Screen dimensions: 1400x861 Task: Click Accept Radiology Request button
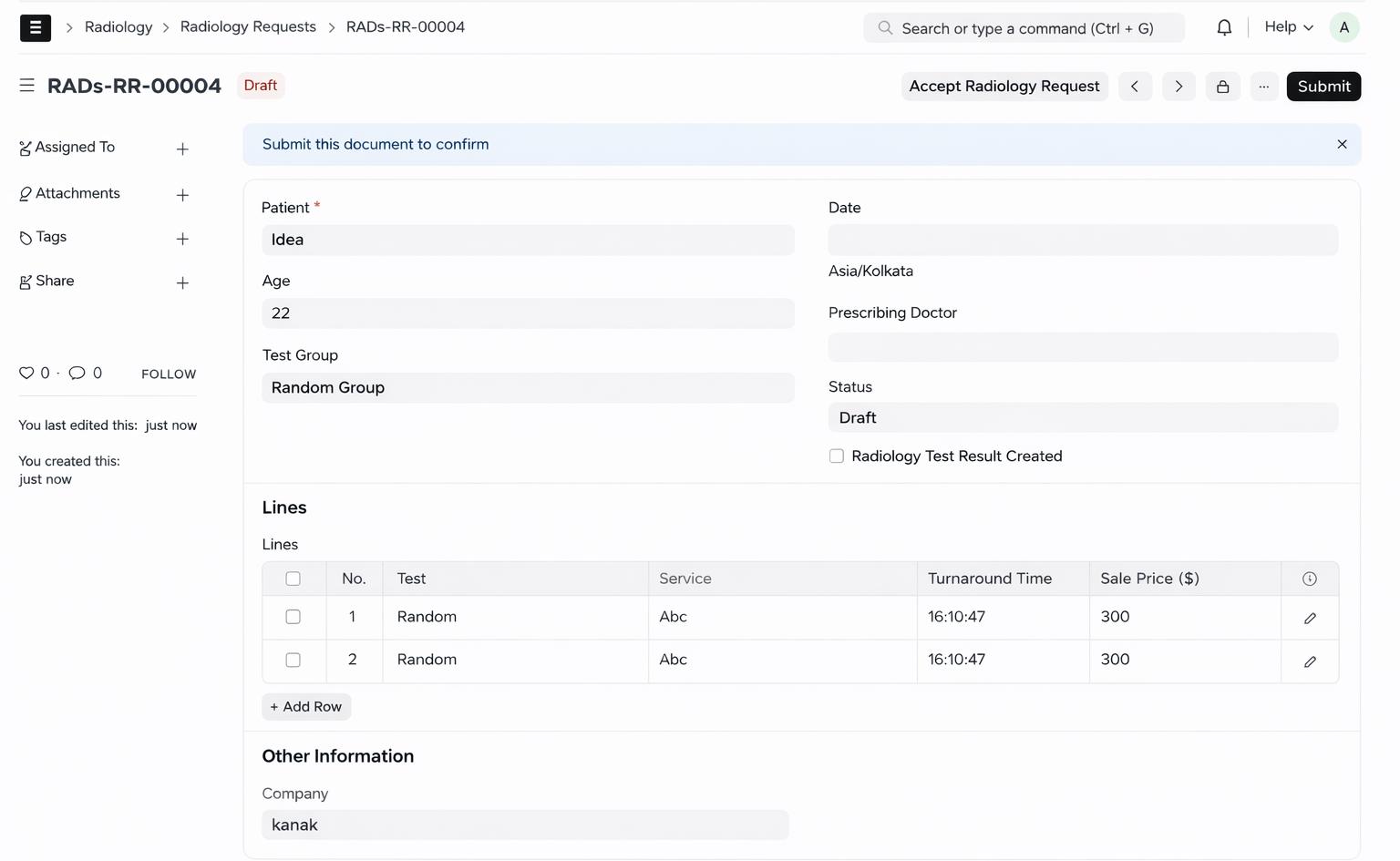click(1004, 87)
